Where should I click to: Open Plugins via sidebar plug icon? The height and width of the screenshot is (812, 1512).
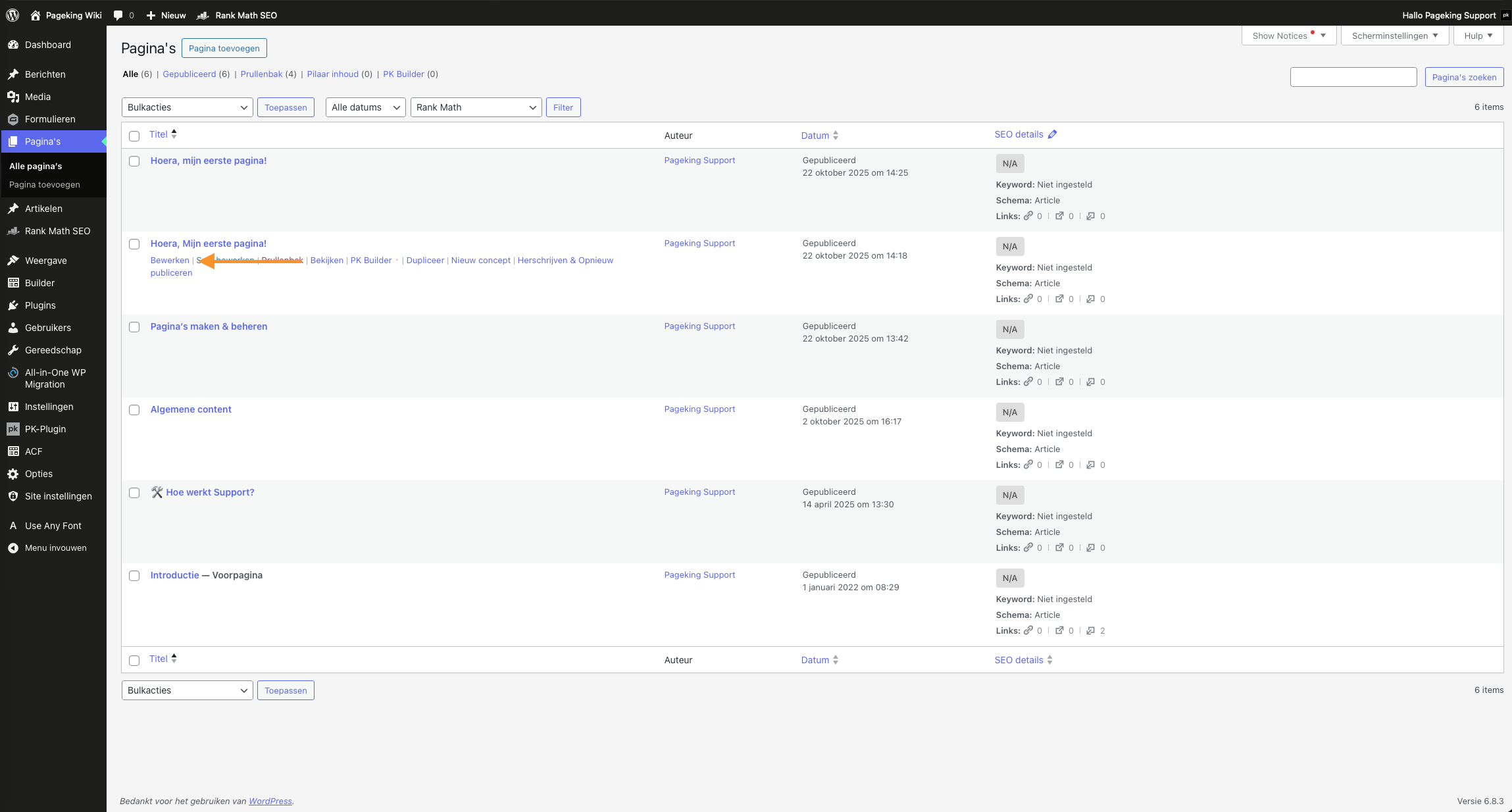pyautogui.click(x=13, y=305)
